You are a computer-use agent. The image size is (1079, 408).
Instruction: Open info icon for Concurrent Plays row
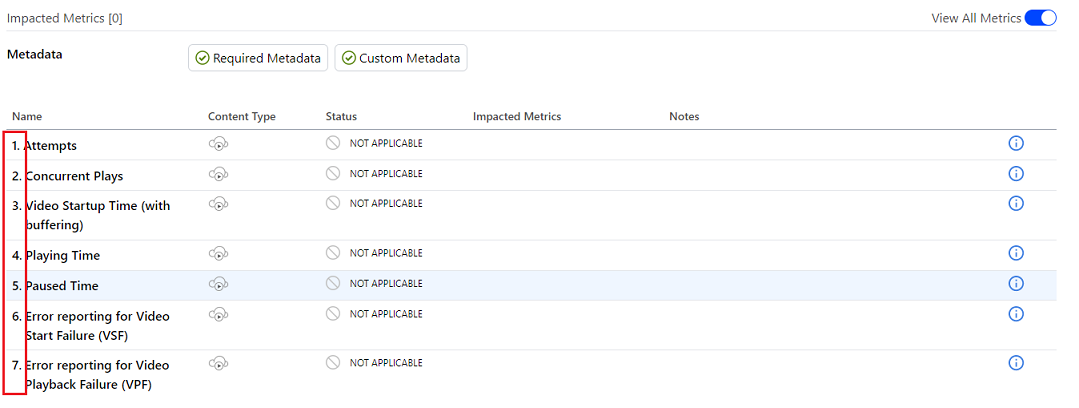click(x=1016, y=174)
